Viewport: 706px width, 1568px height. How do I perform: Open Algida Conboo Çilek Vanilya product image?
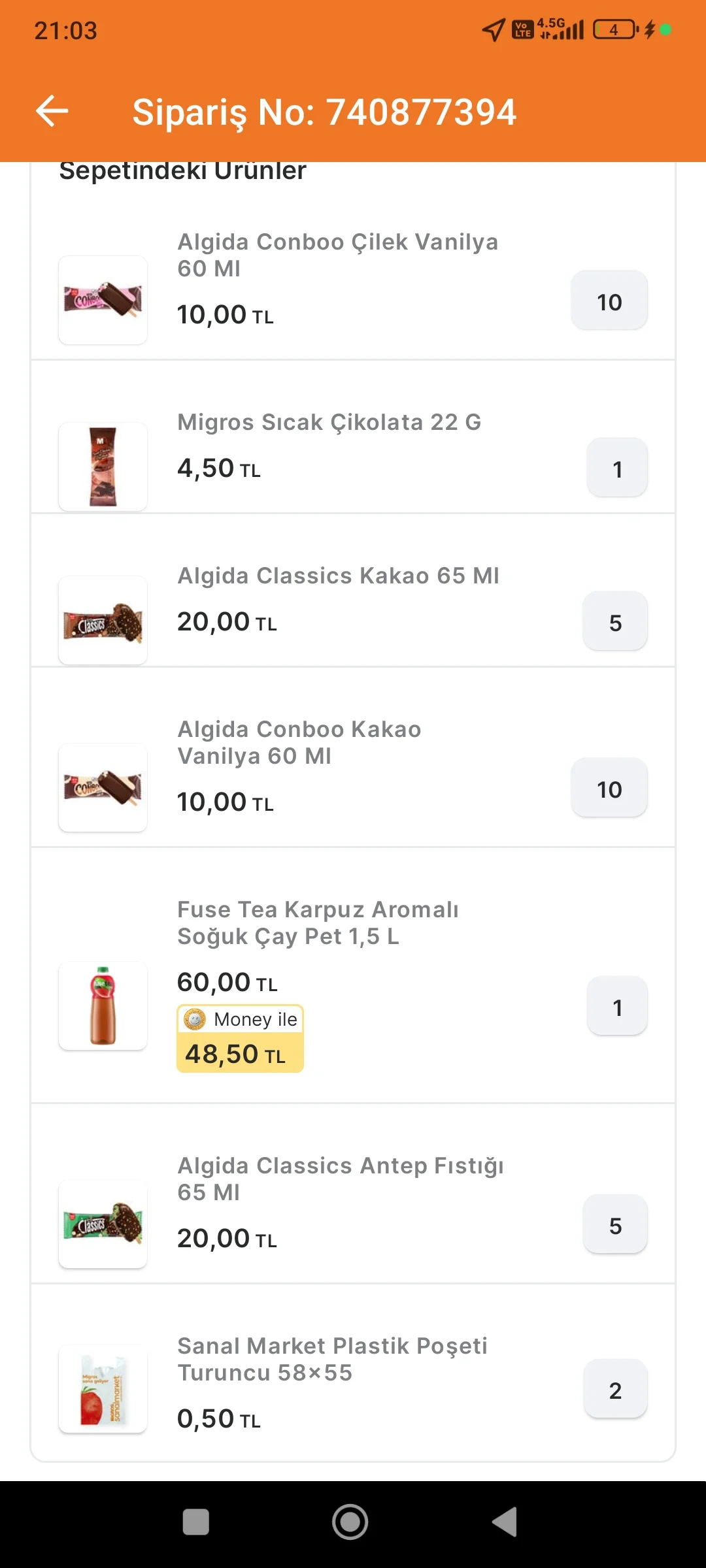103,300
